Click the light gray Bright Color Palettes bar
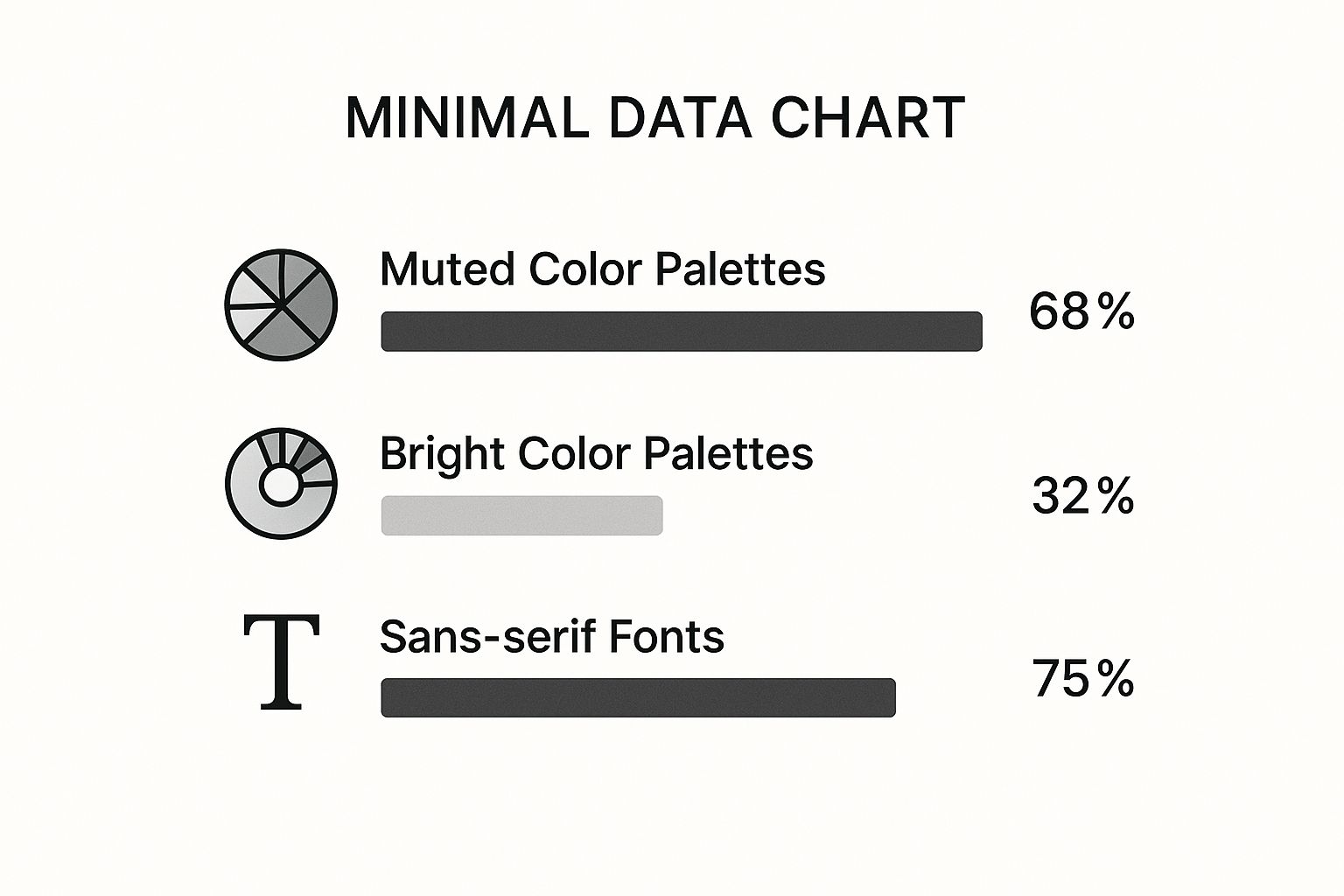The width and height of the screenshot is (1344, 896). click(x=522, y=515)
